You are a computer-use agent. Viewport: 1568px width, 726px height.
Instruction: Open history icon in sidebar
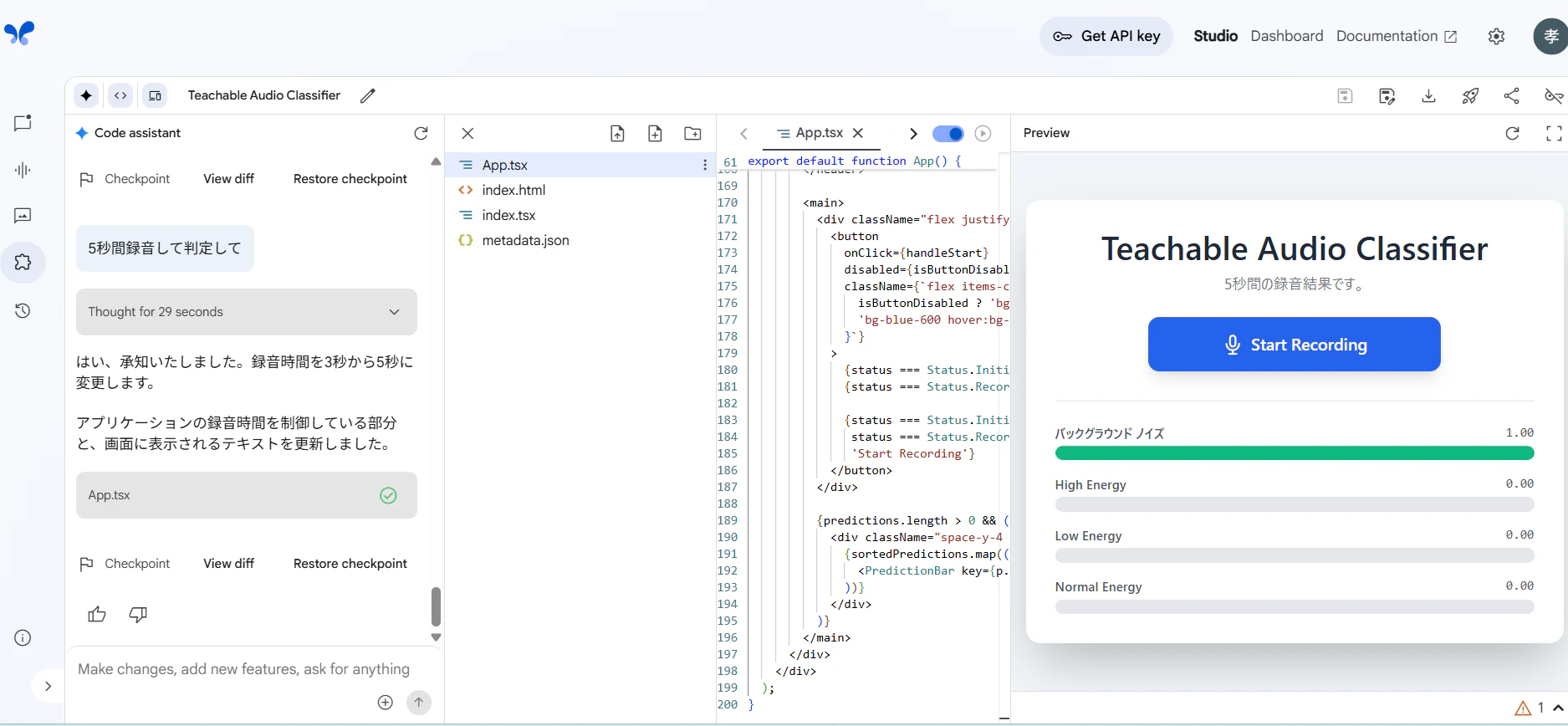(x=23, y=311)
